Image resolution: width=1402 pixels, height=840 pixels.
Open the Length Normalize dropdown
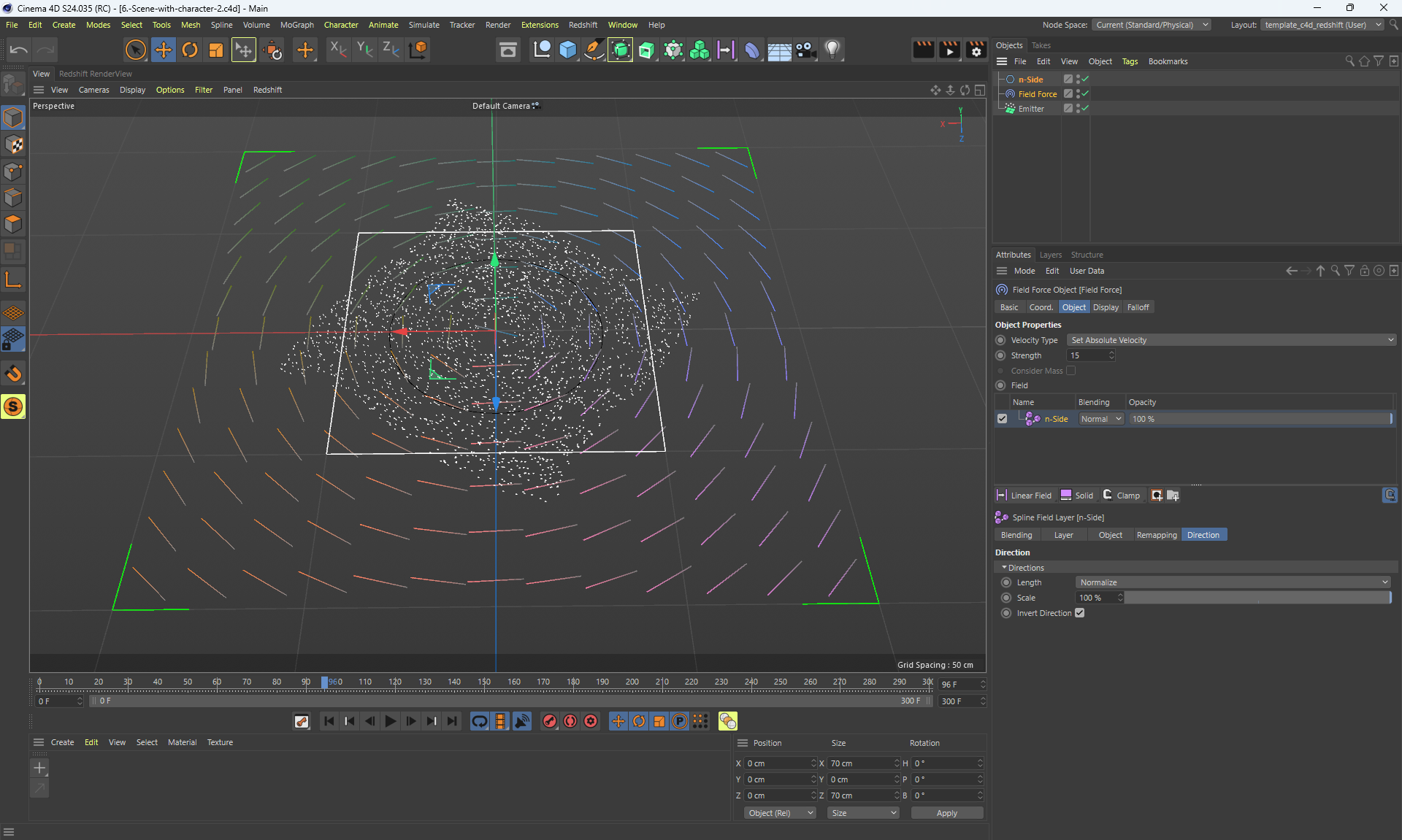(x=1233, y=582)
